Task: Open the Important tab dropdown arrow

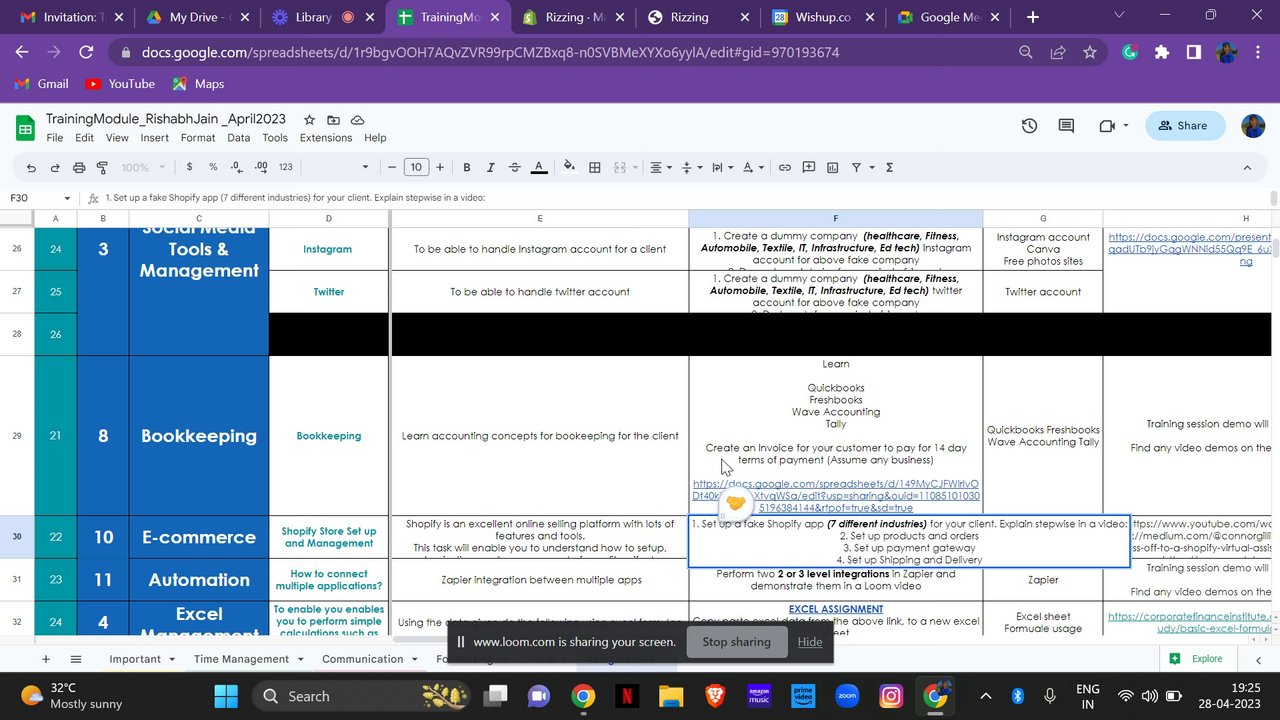Action: coord(172,659)
